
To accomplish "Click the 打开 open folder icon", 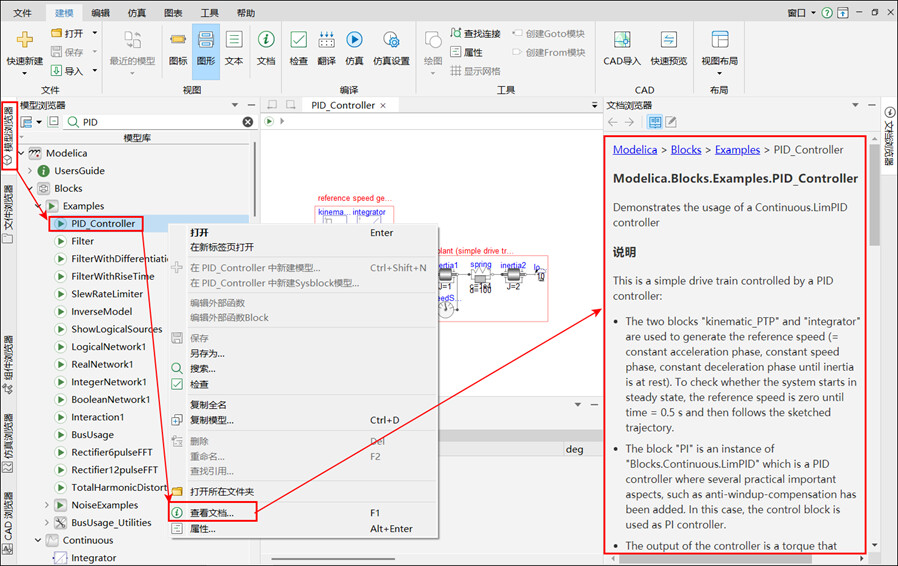I will [x=56, y=33].
